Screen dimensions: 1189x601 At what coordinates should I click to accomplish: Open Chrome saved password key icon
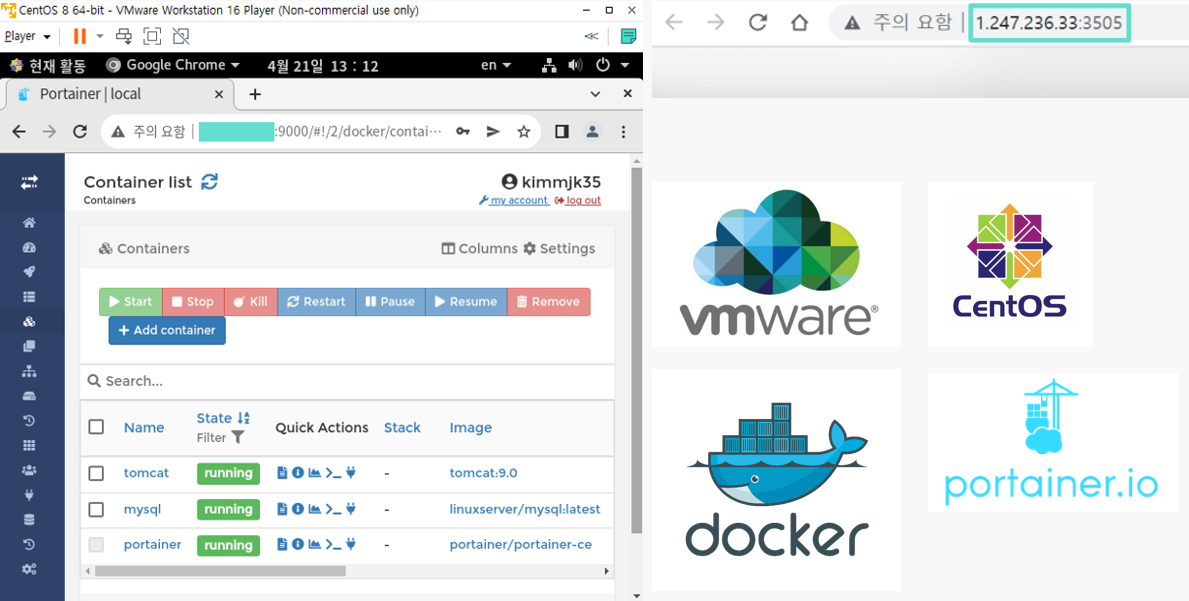coord(463,132)
